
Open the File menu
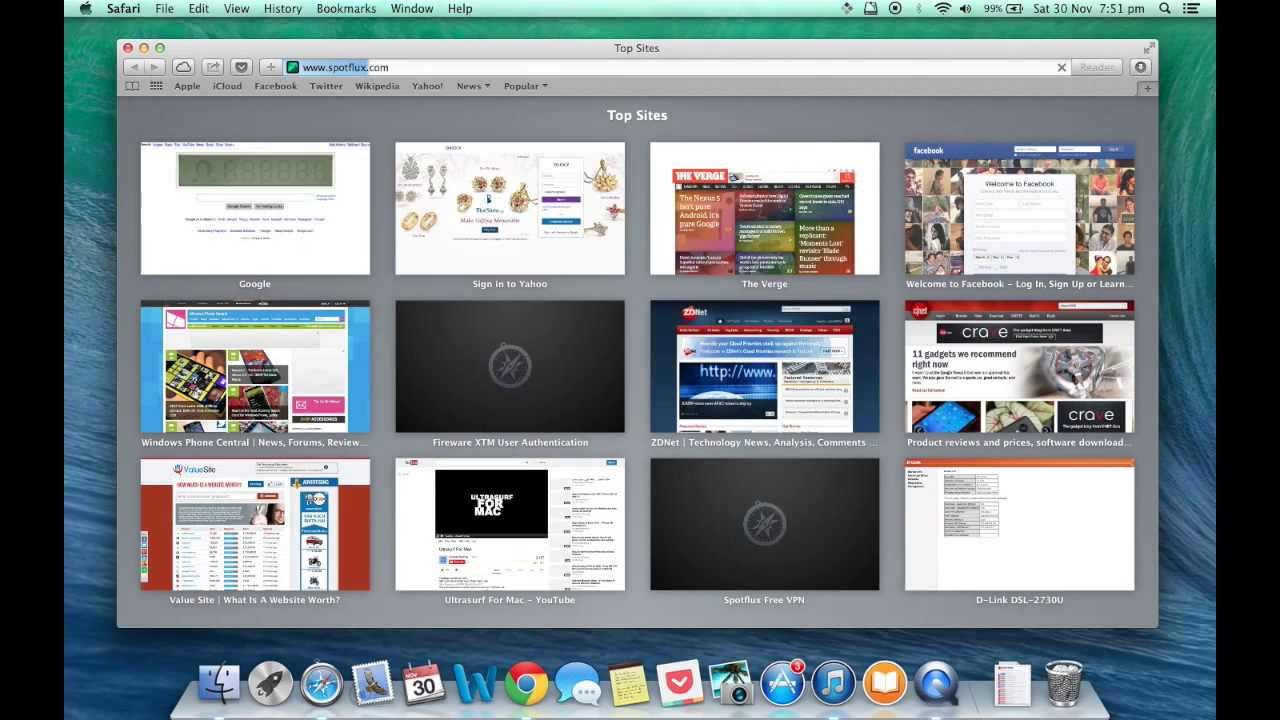(164, 8)
